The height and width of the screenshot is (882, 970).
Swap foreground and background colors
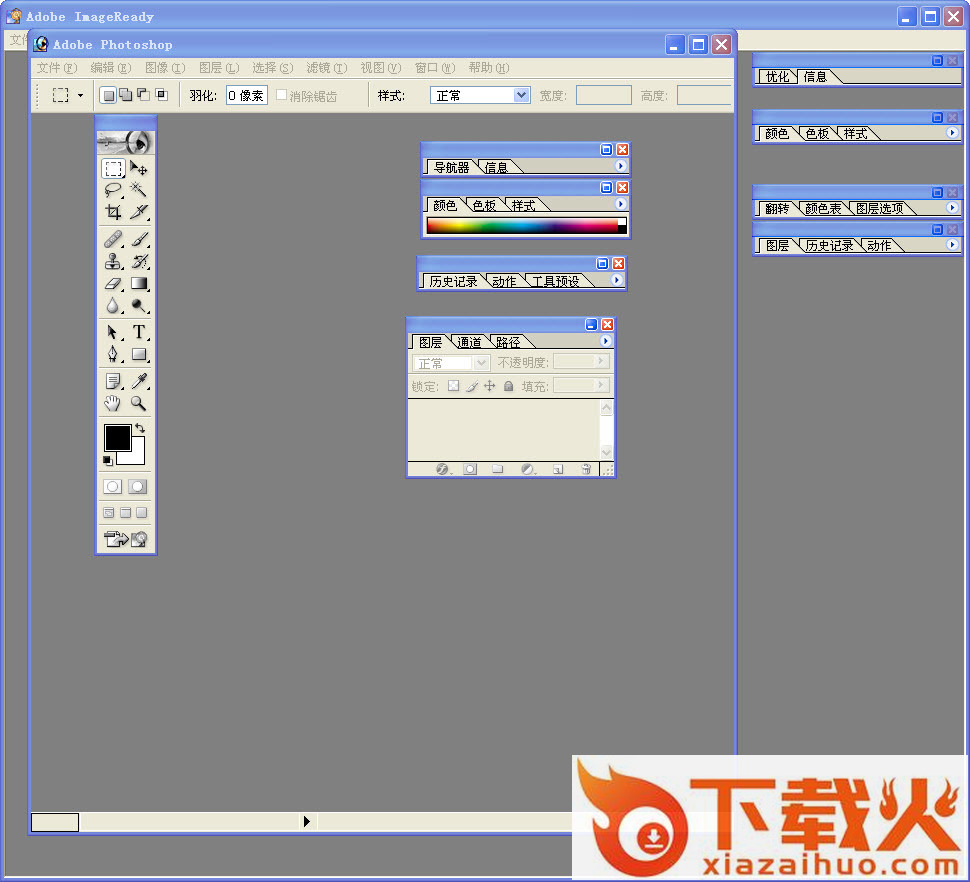(x=140, y=427)
